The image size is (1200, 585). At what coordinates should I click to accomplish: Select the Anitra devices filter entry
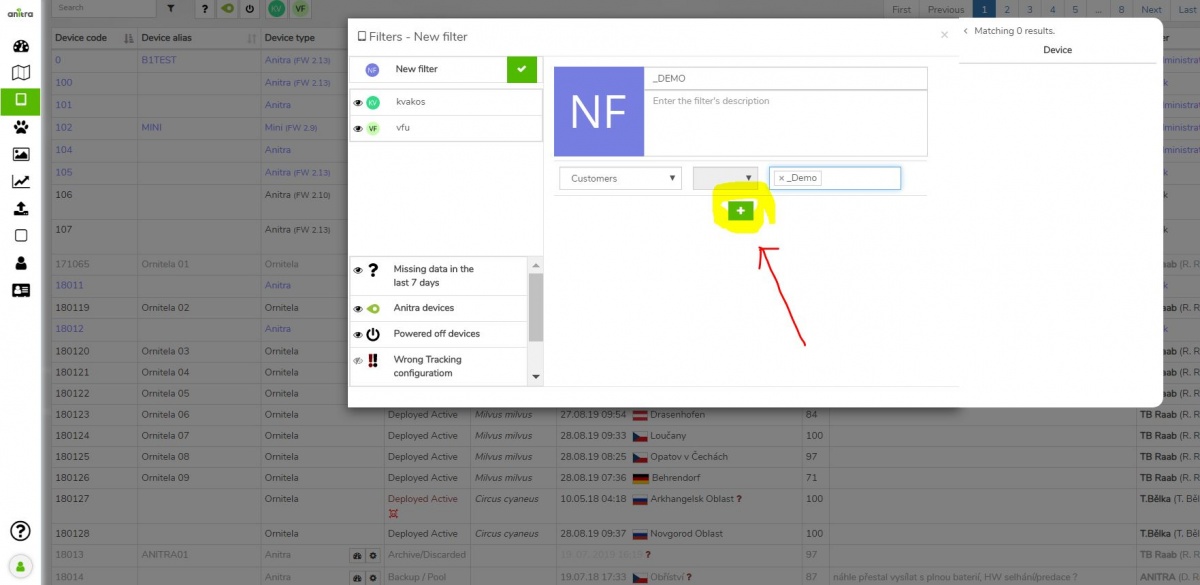[x=423, y=308]
